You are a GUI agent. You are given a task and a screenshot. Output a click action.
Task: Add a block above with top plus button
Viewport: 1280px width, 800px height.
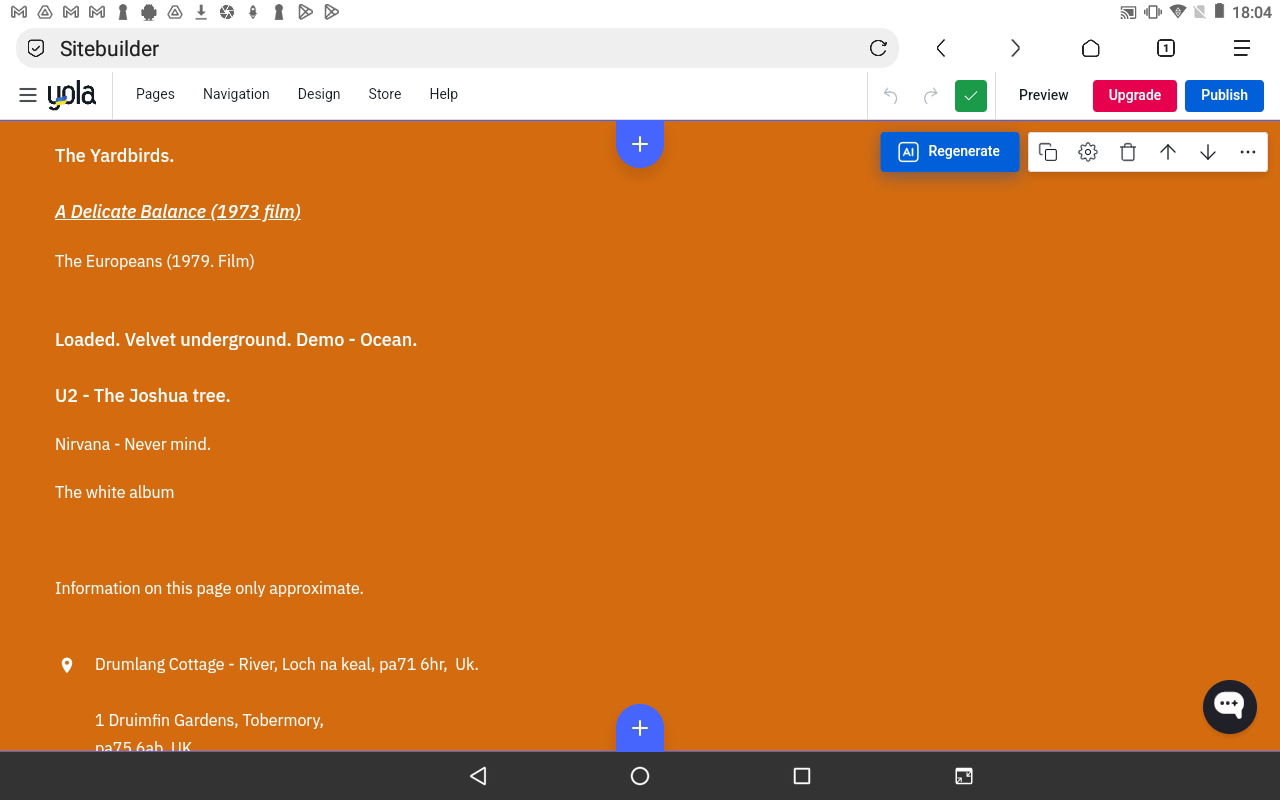[x=640, y=144]
